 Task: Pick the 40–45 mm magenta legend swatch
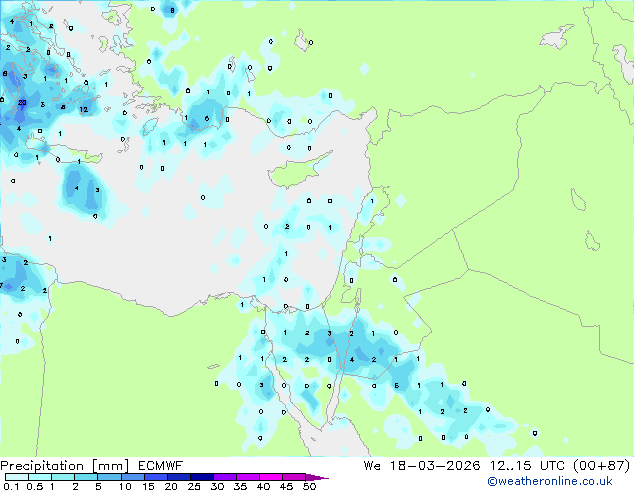point(271,477)
